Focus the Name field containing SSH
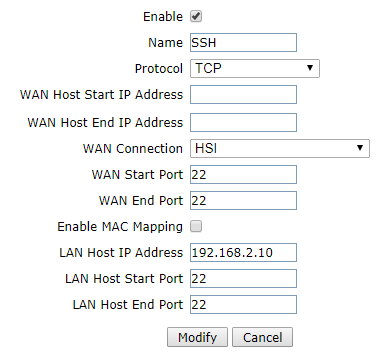The height and width of the screenshot is (361, 391). pos(243,42)
